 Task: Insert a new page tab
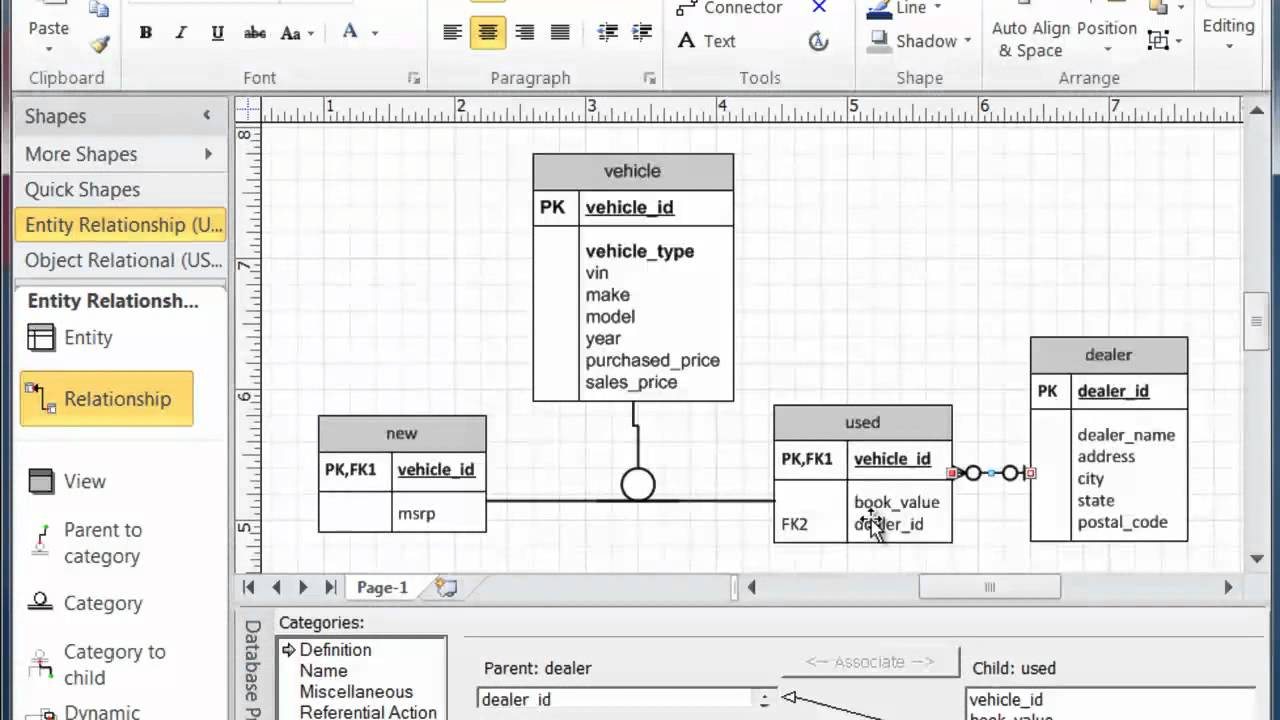click(446, 588)
